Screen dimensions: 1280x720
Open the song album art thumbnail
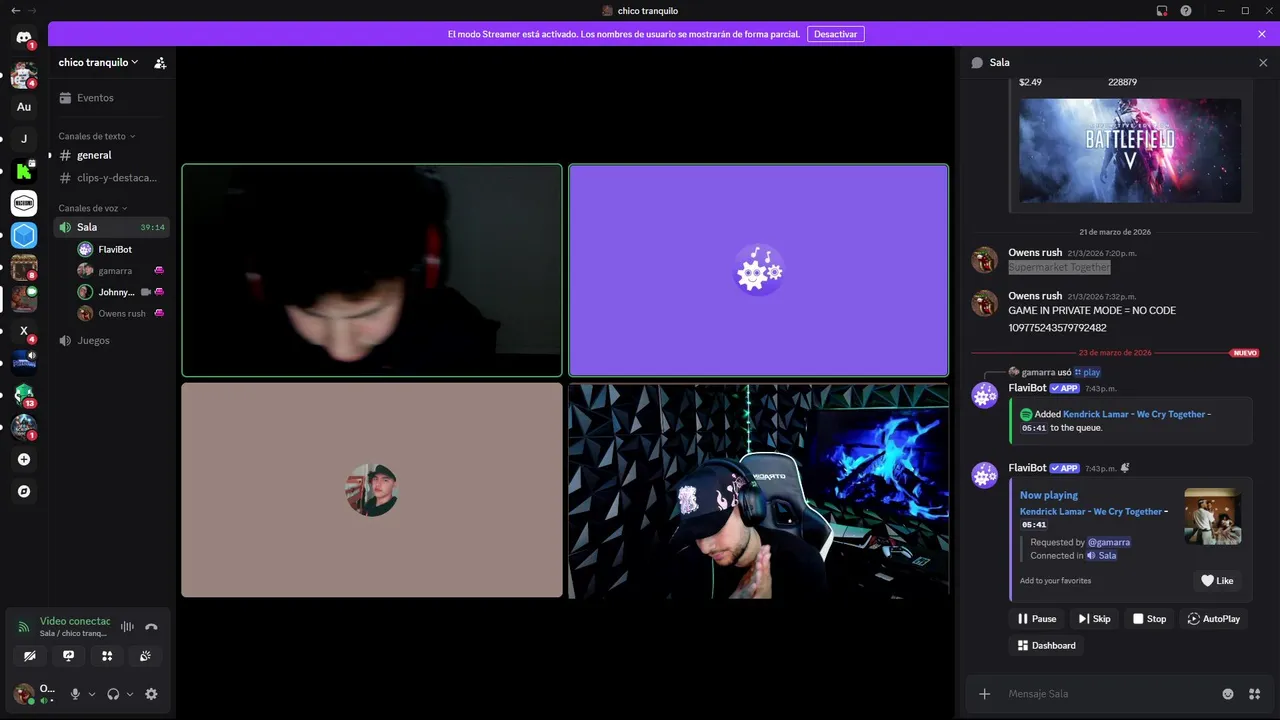pos(1212,516)
